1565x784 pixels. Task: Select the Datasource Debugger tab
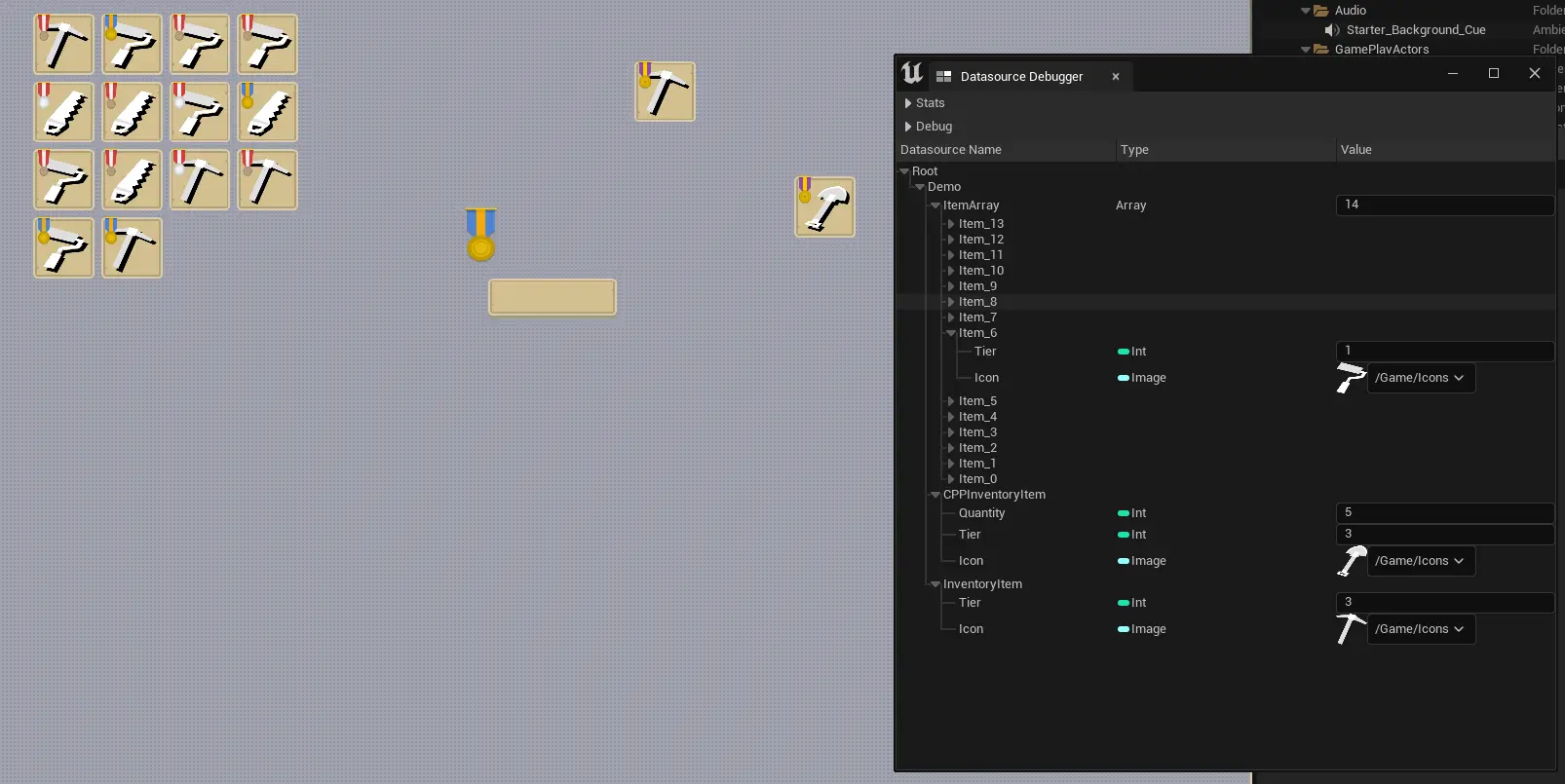1021,77
